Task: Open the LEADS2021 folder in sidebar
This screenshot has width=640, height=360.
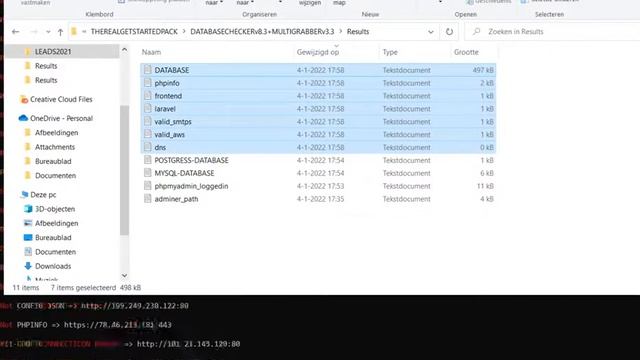Action: pyautogui.click(x=53, y=51)
